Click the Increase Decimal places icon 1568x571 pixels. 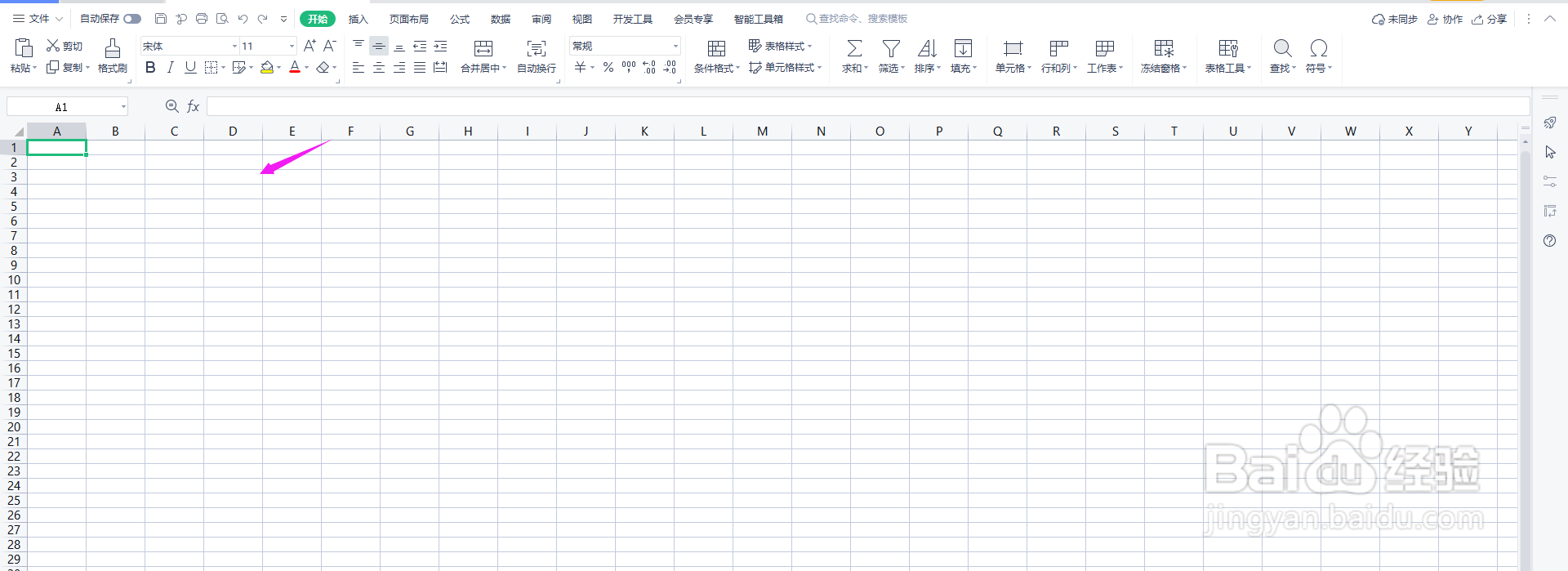point(649,68)
